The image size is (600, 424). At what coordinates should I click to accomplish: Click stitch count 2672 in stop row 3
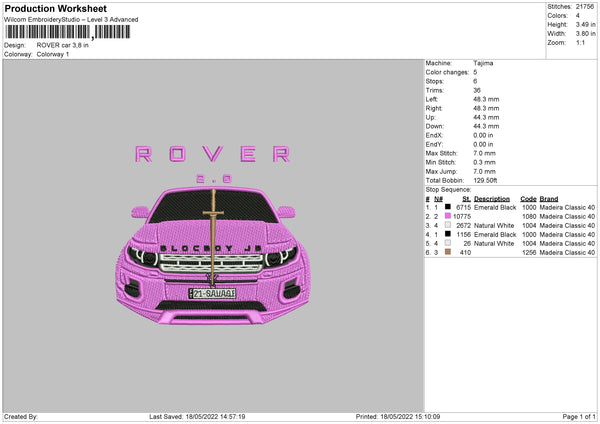[x=463, y=226]
